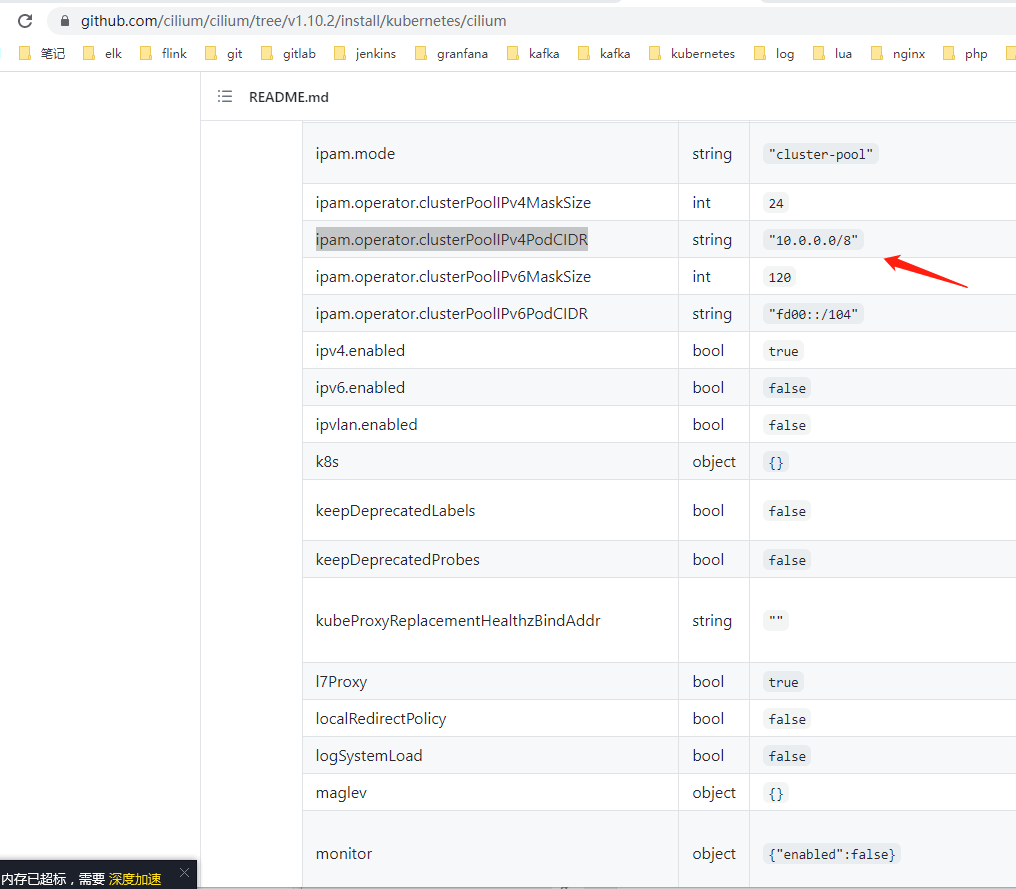Open the kubernetes bookmark folder
Screen dimensions: 1016x889
pyautogui.click(x=692, y=53)
